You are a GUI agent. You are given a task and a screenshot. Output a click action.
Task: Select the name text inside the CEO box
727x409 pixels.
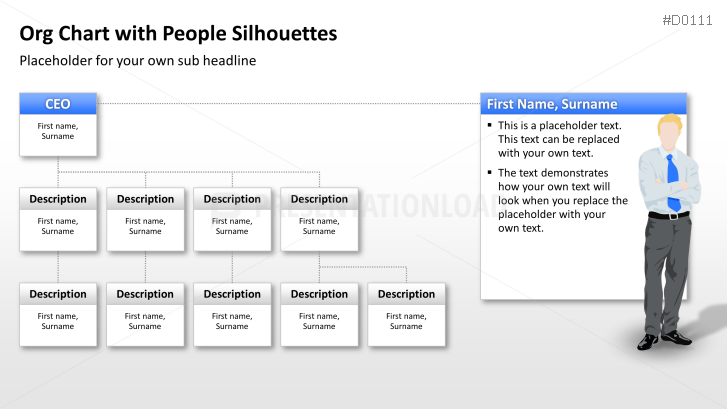click(x=58, y=131)
